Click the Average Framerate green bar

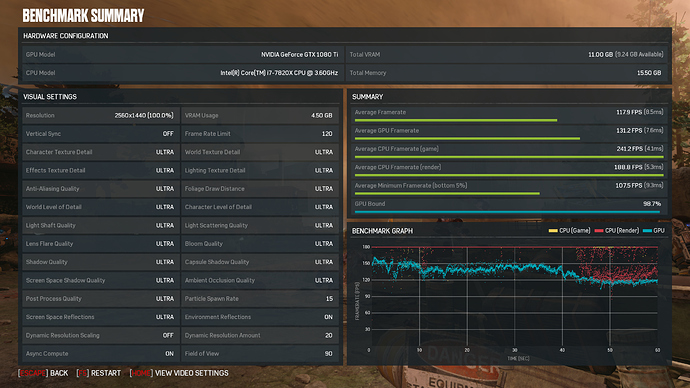(456, 120)
